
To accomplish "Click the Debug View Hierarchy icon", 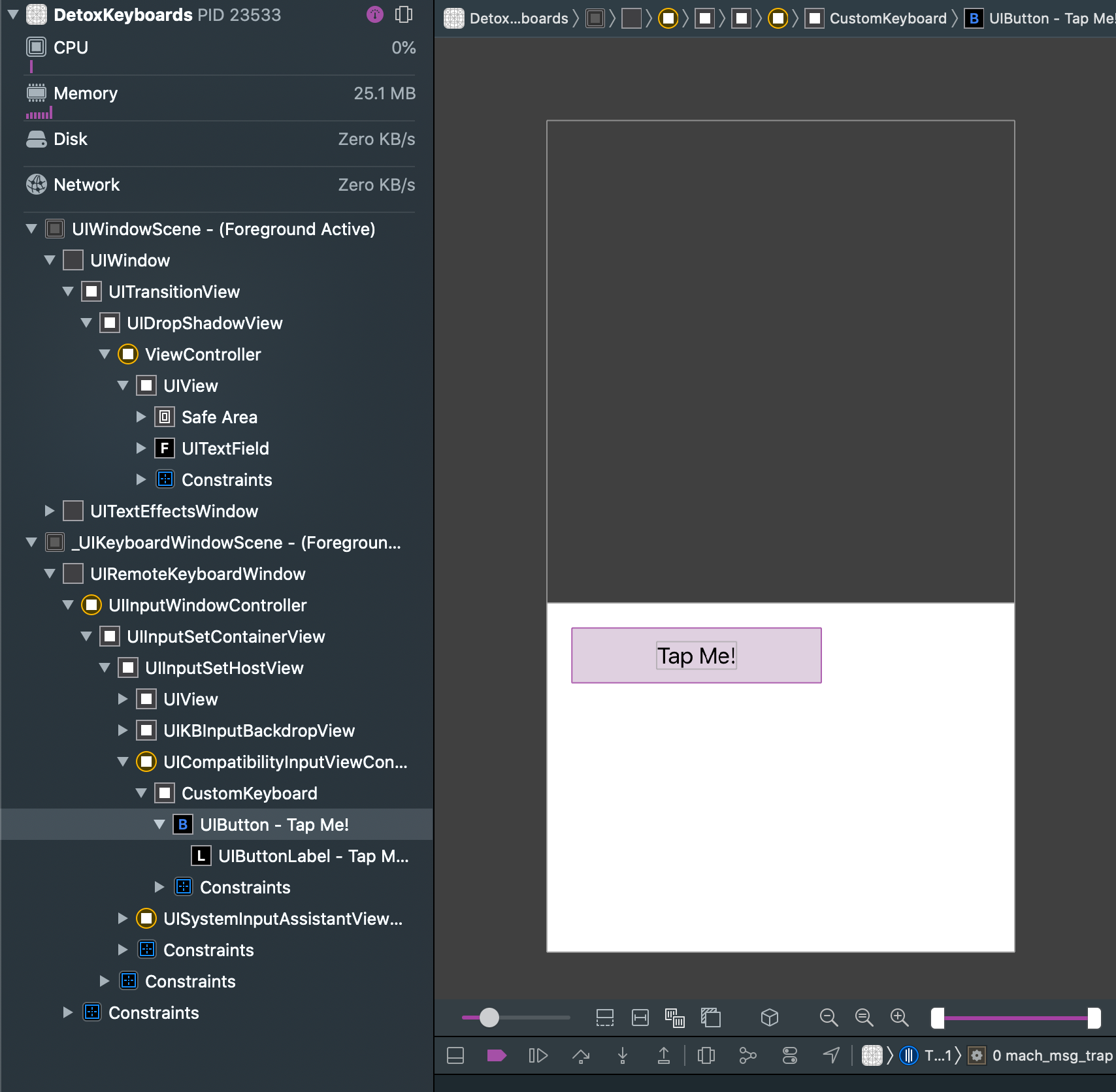I will (705, 1055).
